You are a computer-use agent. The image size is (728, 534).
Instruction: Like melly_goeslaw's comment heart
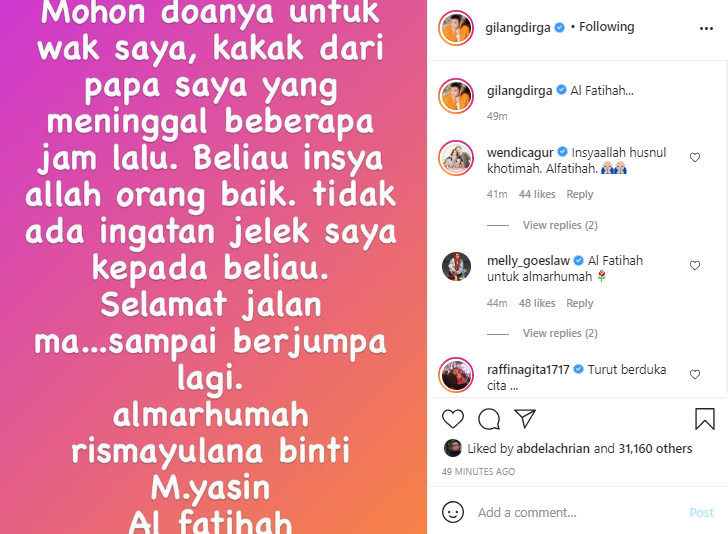pyautogui.click(x=695, y=265)
